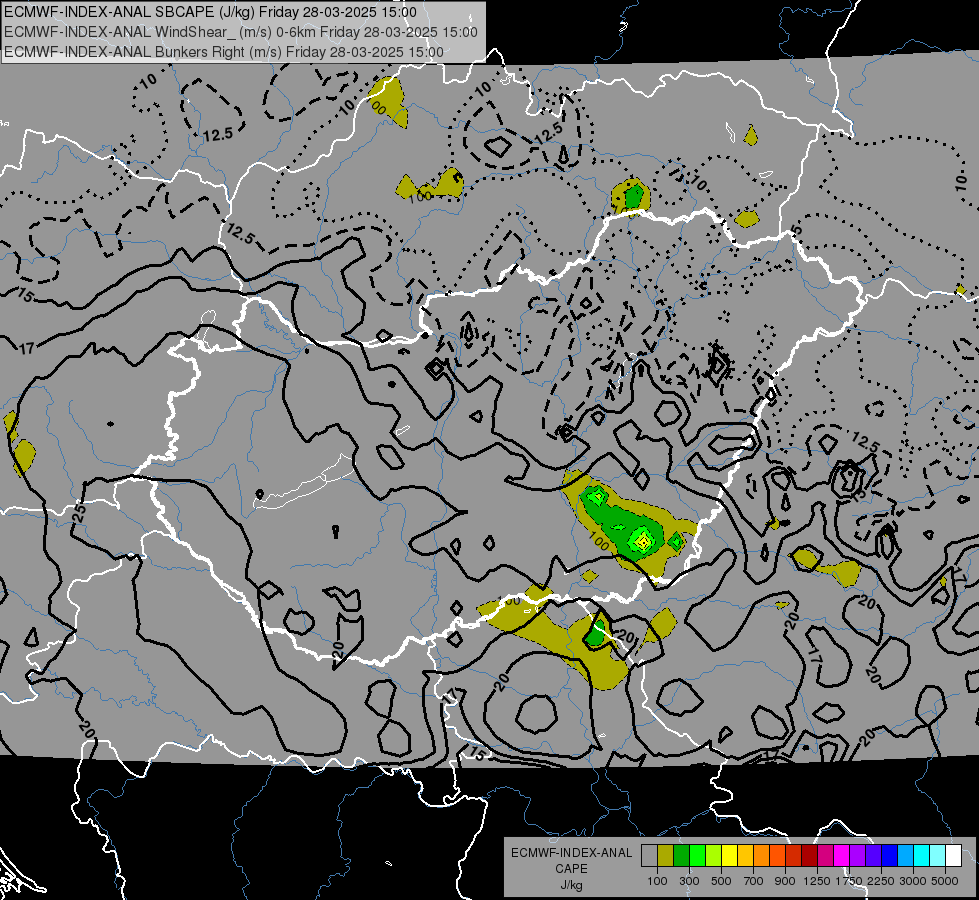
Task: Click the 700 legend tick label
Action: (754, 881)
